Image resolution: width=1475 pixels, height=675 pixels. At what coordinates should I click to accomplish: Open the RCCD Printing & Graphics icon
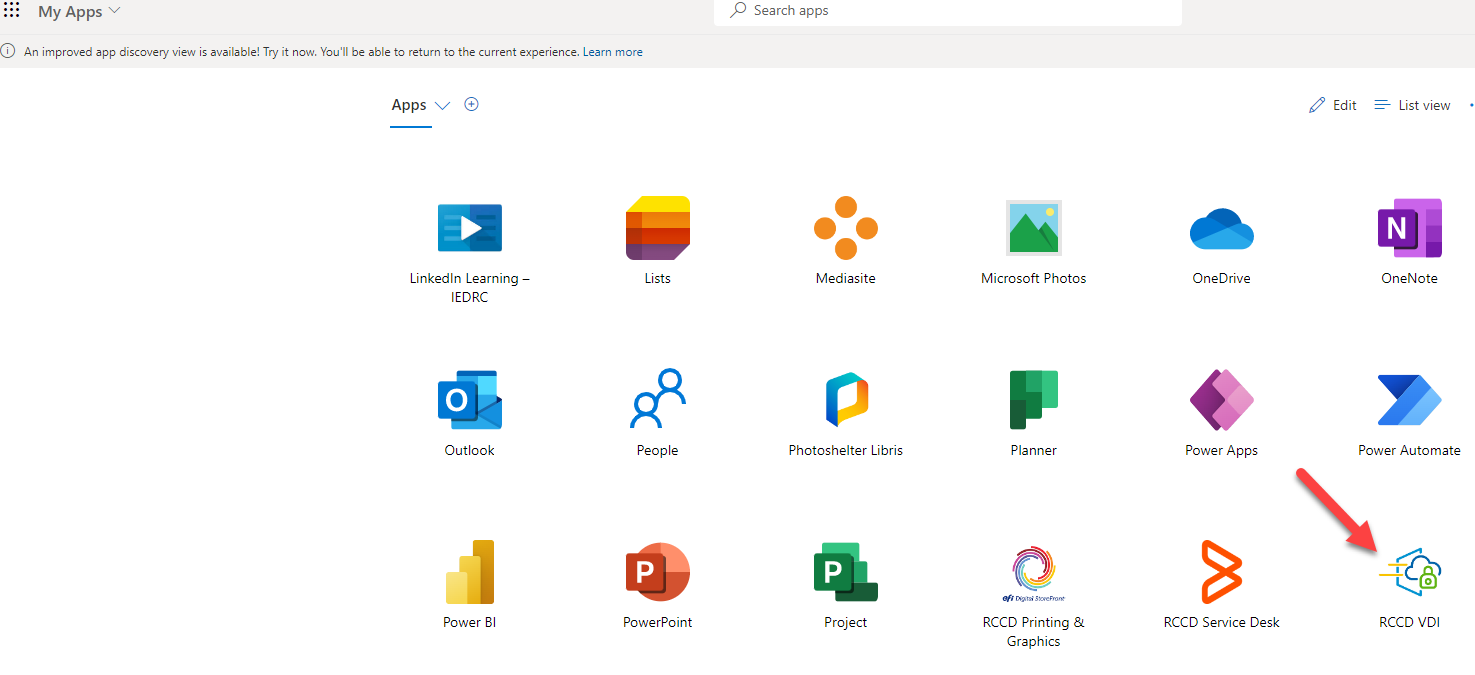coord(1033,574)
